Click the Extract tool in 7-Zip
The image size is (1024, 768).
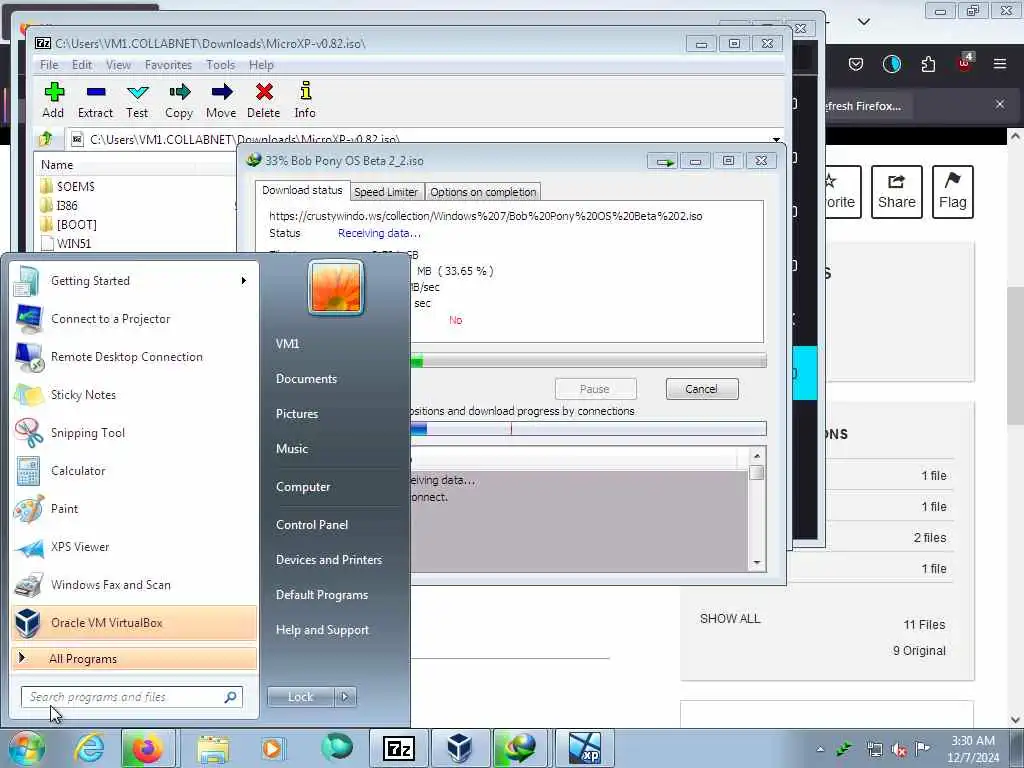[x=95, y=100]
